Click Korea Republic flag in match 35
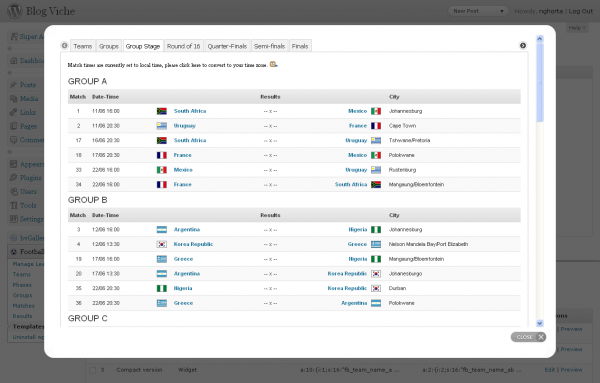600x383 pixels. pyautogui.click(x=376, y=288)
